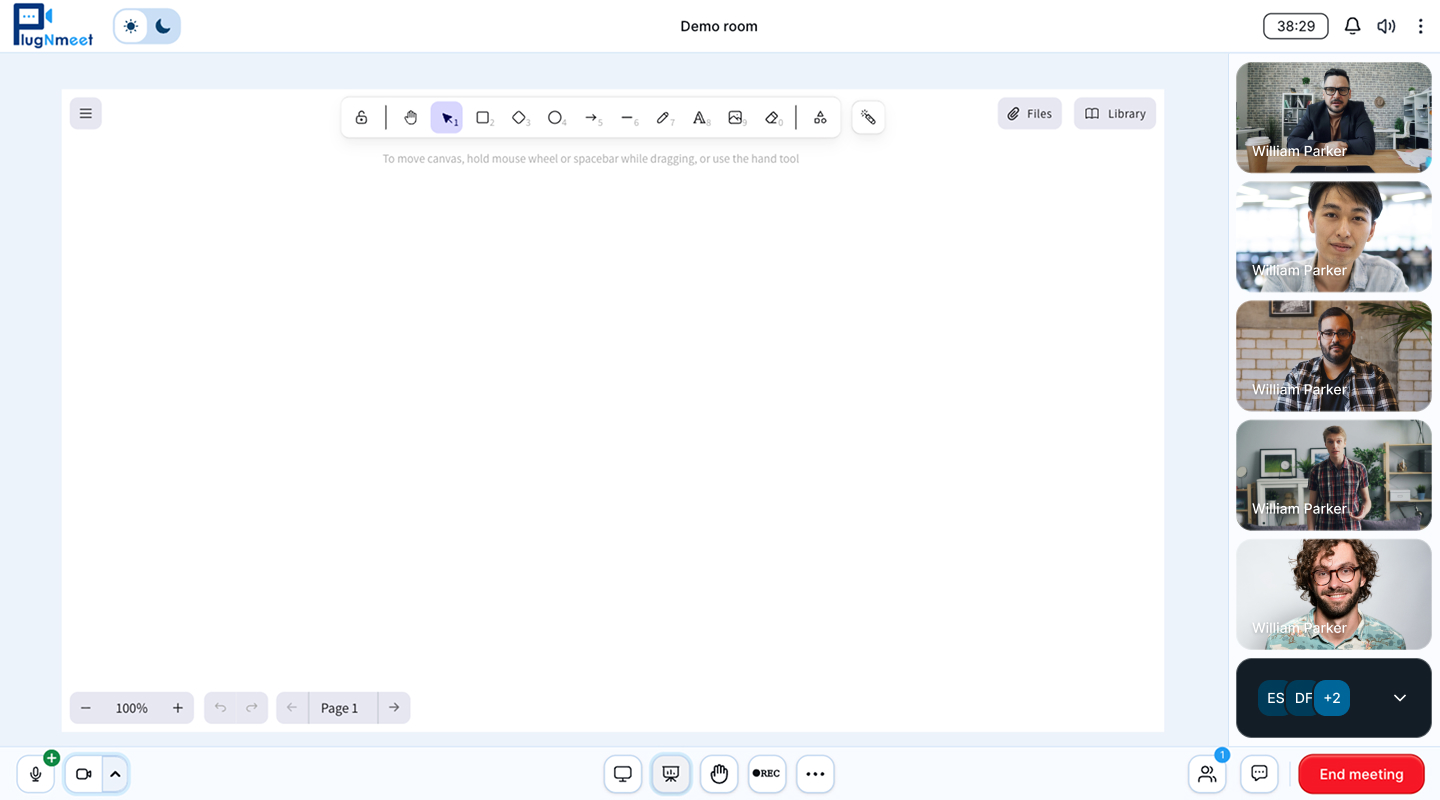
Task: Collapse the interpretation languages panel
Action: tap(1399, 697)
